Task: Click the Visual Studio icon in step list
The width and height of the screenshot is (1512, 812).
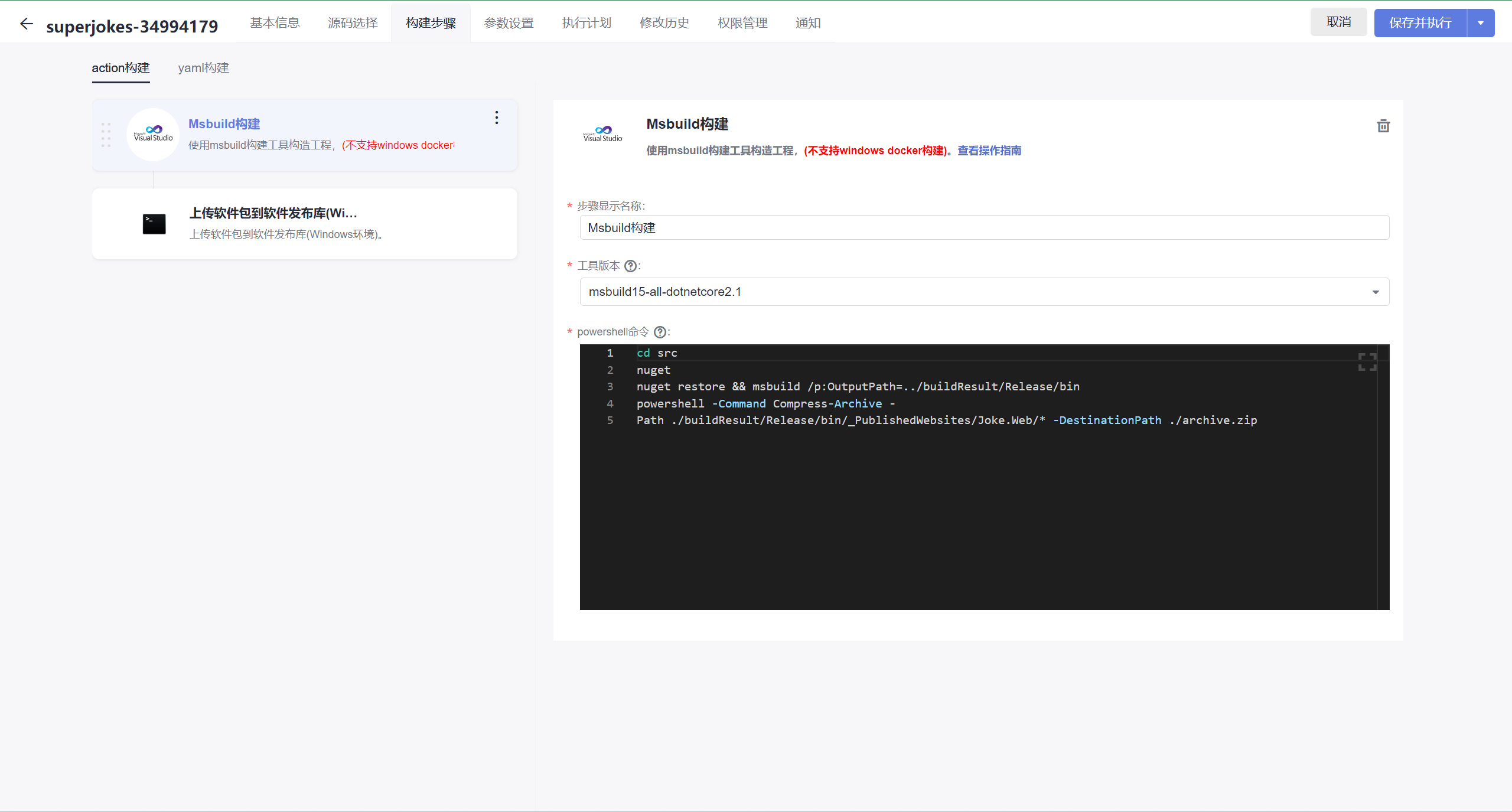Action: point(153,134)
